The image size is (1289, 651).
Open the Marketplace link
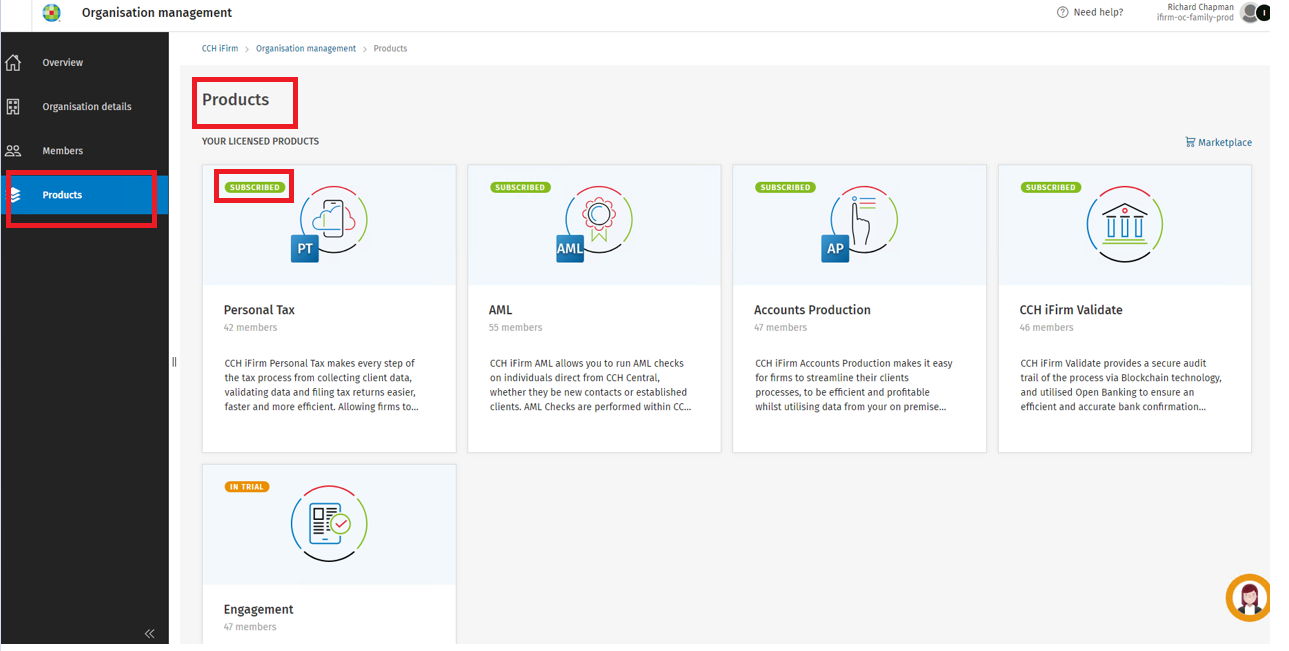point(1225,143)
